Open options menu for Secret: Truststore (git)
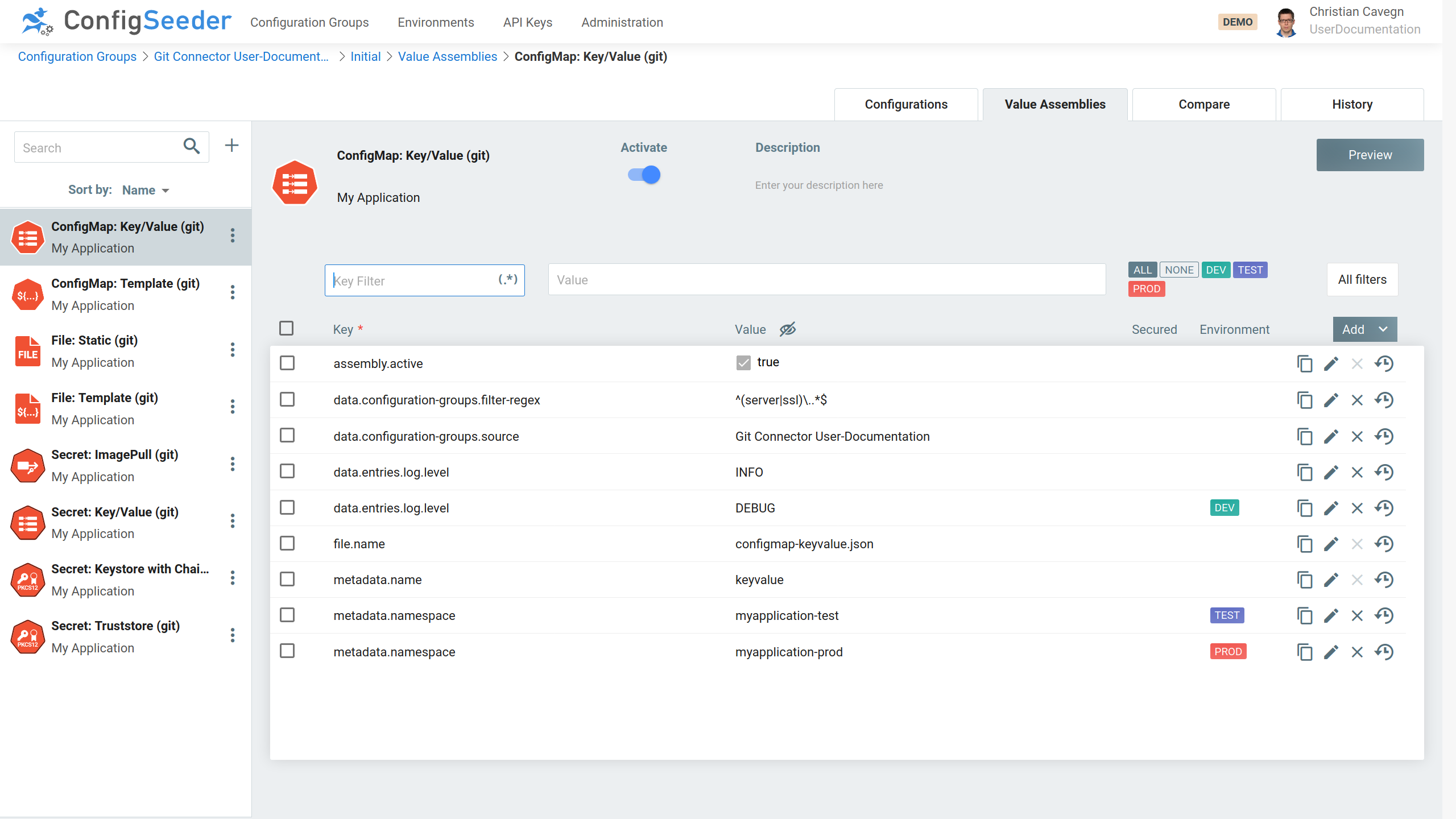The image size is (1456, 819). (x=233, y=635)
